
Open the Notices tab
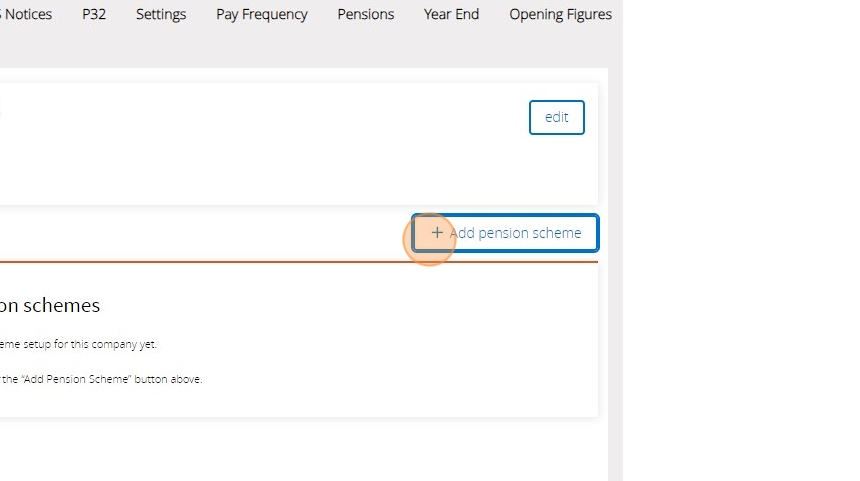tap(26, 14)
